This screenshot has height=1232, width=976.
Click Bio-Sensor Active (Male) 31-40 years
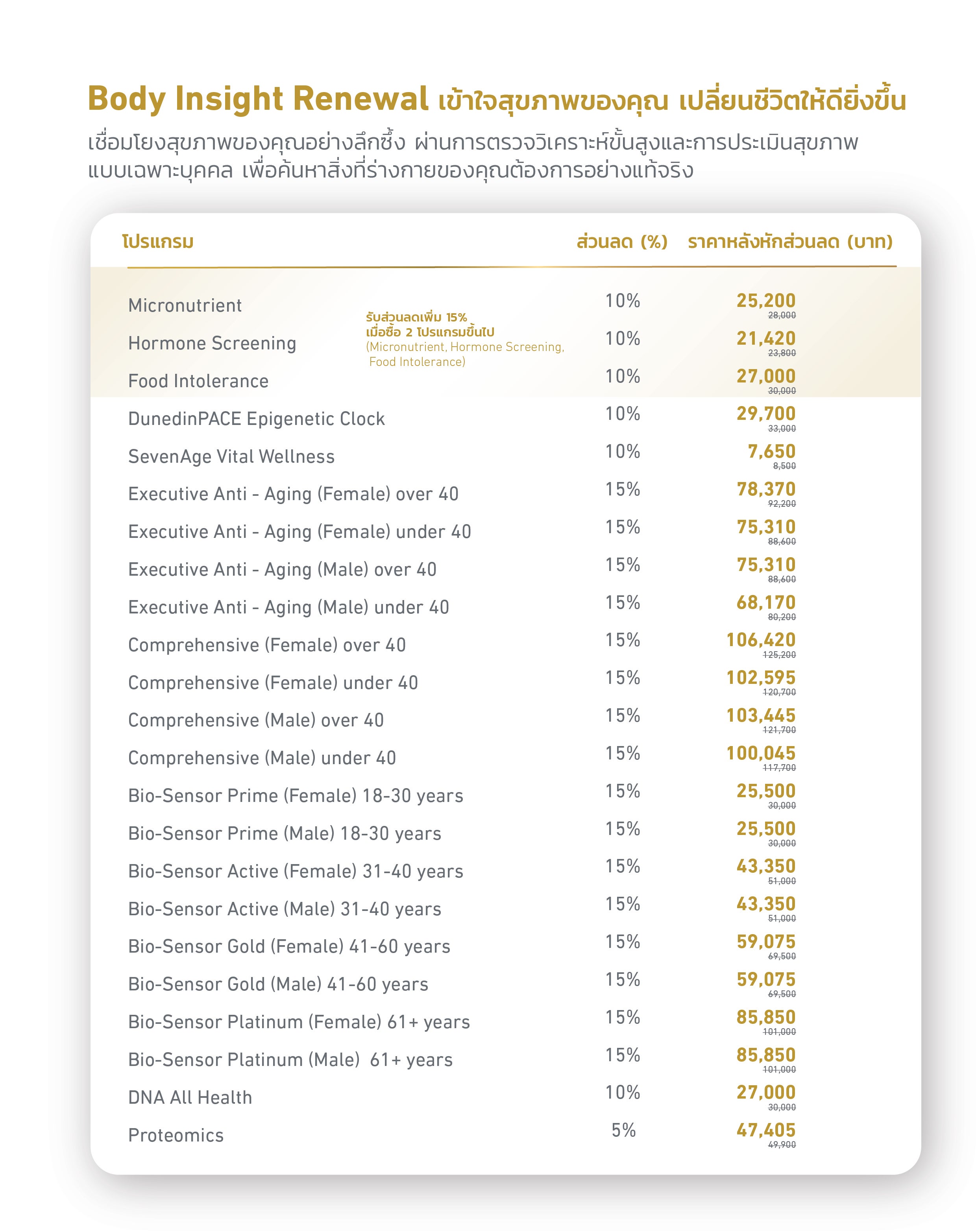pos(285,909)
